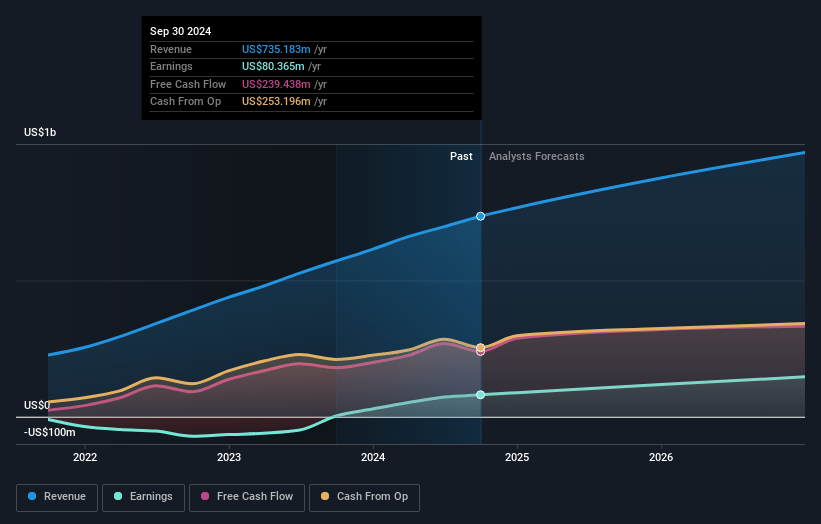This screenshot has height=524, width=821.
Task: Click the pink Free Cash Flow legend dot
Action: pyautogui.click(x=205, y=496)
